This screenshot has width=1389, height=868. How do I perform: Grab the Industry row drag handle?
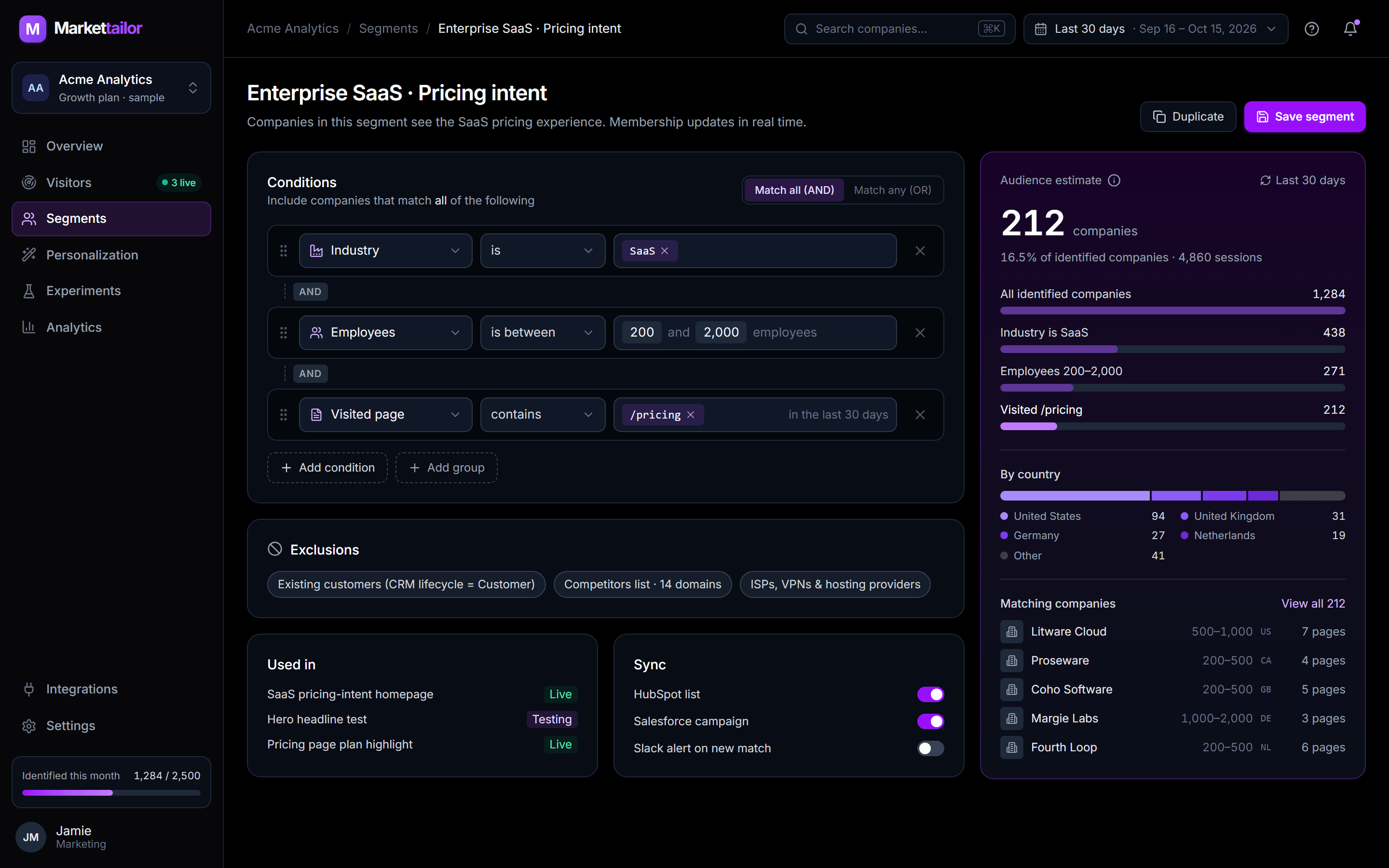pyautogui.click(x=284, y=251)
